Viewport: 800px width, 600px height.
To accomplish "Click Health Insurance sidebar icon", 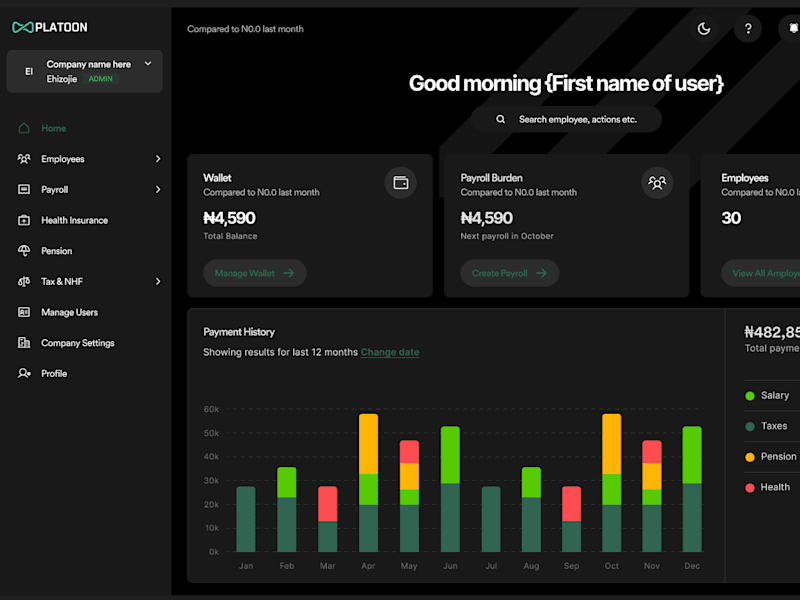I will 24,220.
